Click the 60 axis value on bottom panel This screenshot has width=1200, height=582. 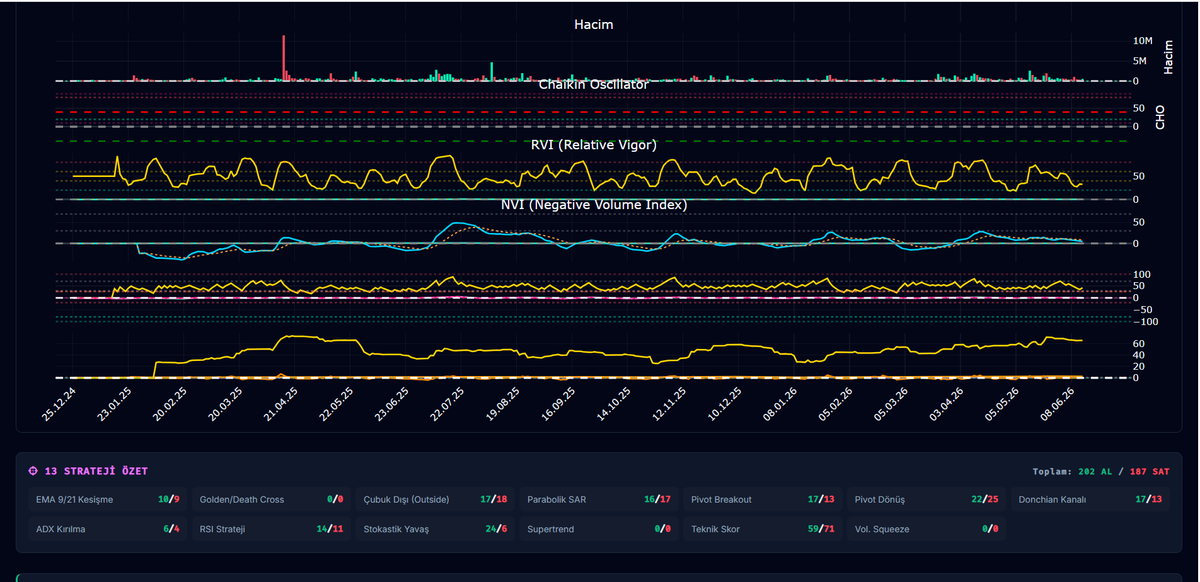click(1138, 343)
